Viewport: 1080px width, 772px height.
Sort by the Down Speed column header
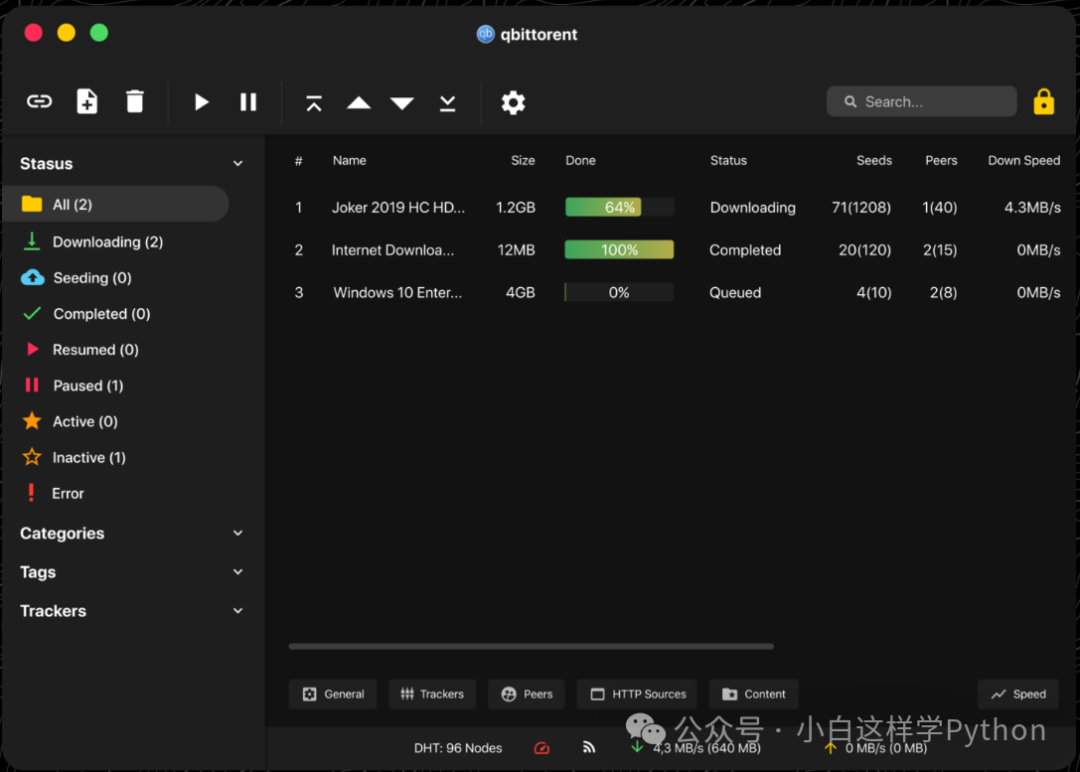click(1024, 160)
